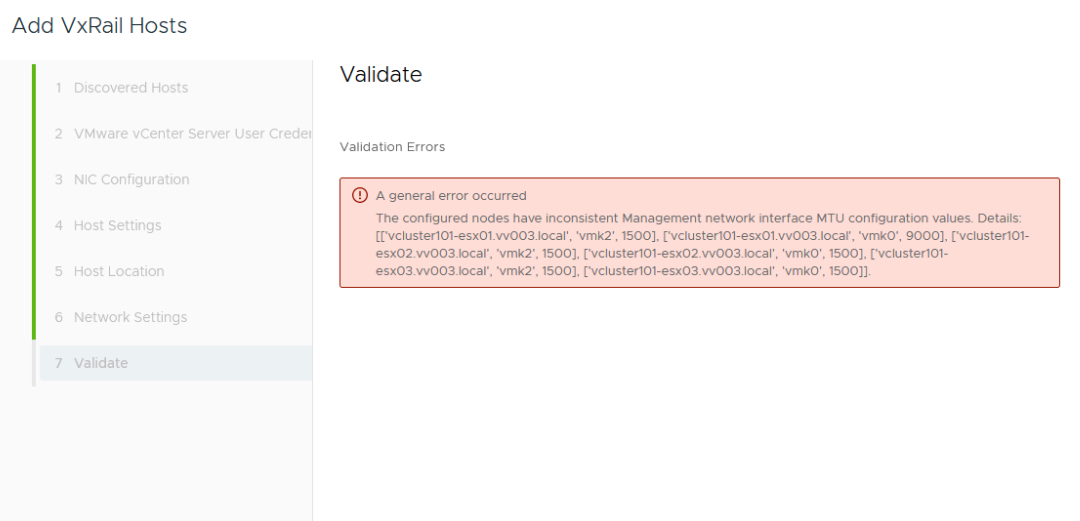Select the Validate step in sidebar
Image resolution: width=1080 pixels, height=521 pixels.
(100, 364)
